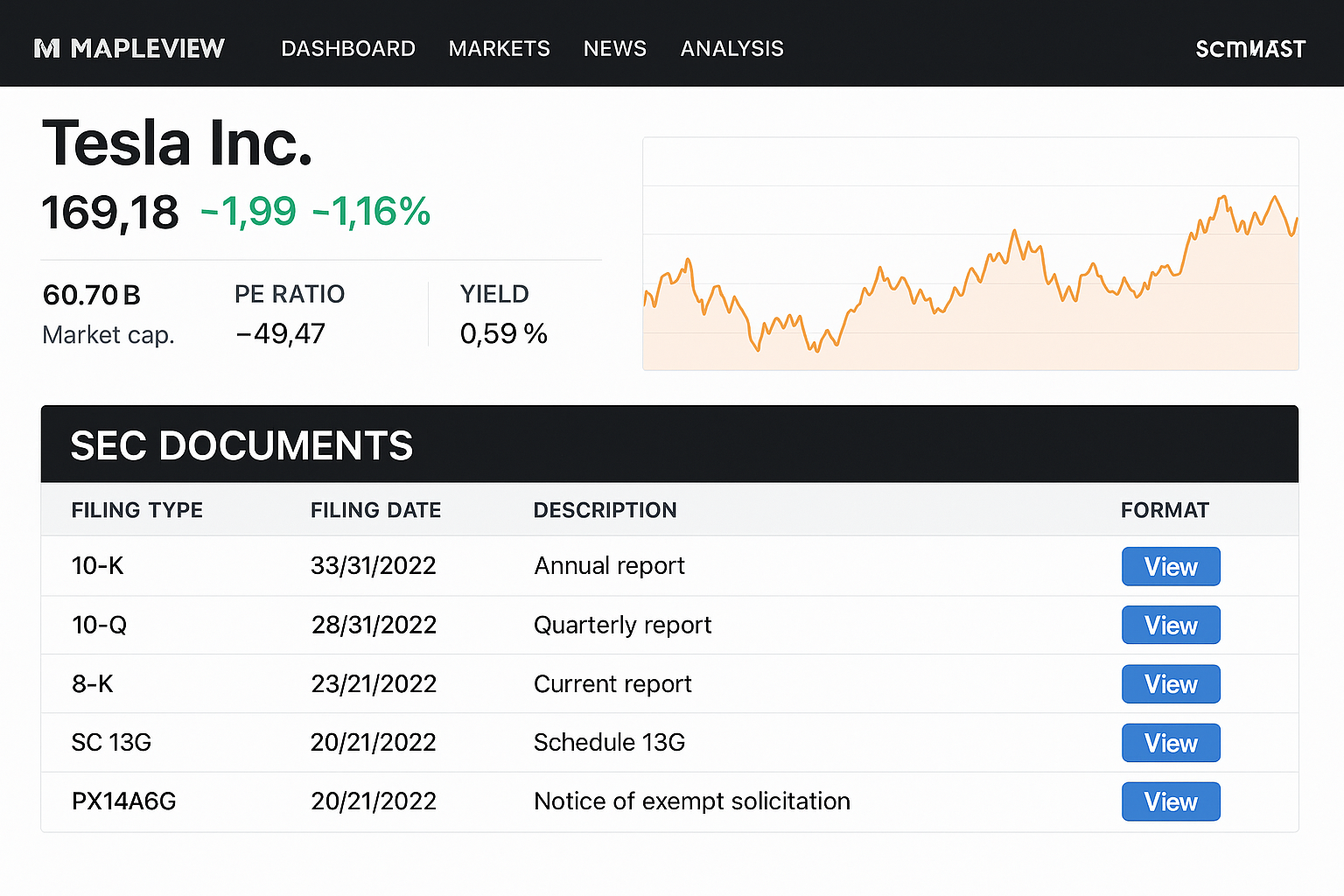The height and width of the screenshot is (896, 1344).
Task: Select the SC 13G filing type cell
Action: click(x=111, y=743)
